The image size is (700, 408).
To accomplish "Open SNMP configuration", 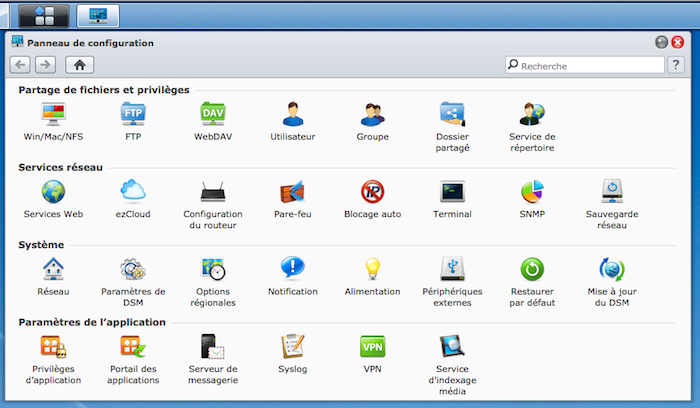I will coord(533,192).
